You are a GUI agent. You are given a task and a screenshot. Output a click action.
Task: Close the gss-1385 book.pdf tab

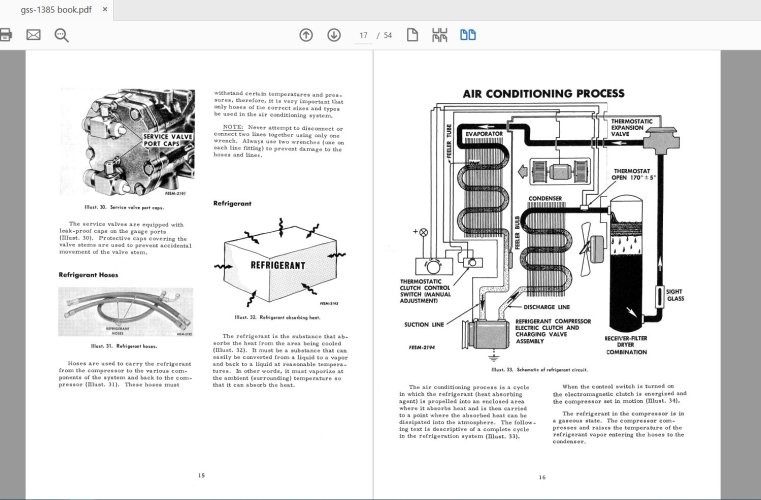[x=105, y=9]
